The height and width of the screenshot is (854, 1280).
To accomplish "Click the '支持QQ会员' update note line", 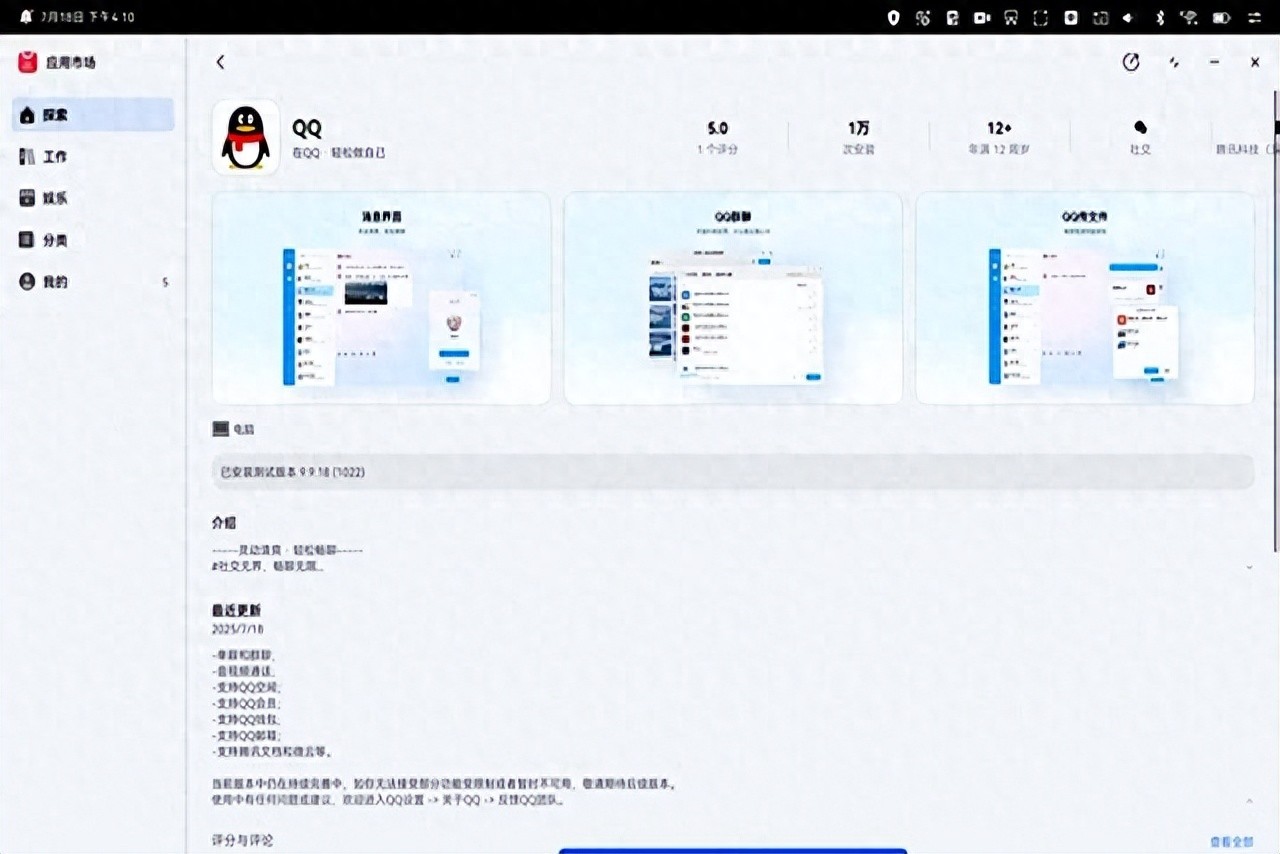I will pos(247,703).
